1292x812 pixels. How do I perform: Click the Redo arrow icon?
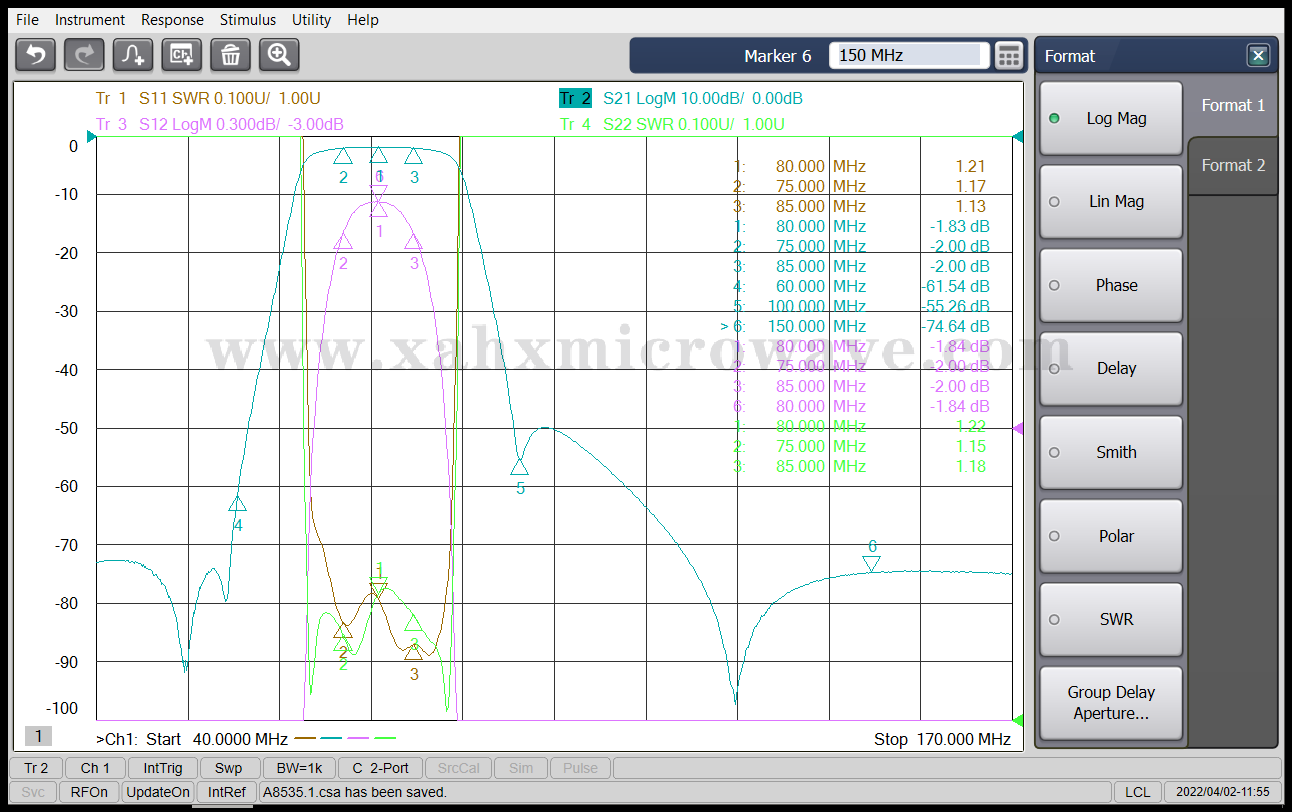[84, 54]
